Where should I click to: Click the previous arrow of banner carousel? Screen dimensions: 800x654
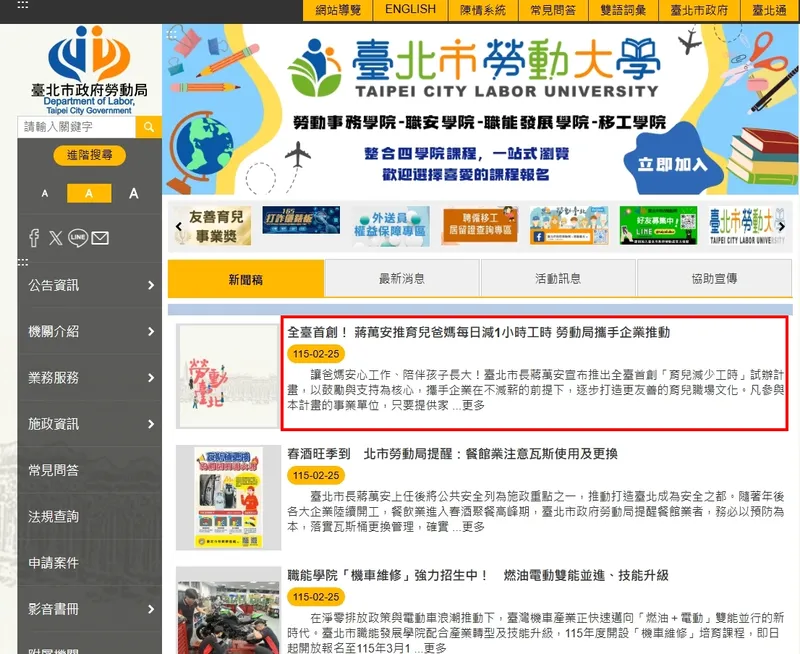click(x=179, y=226)
